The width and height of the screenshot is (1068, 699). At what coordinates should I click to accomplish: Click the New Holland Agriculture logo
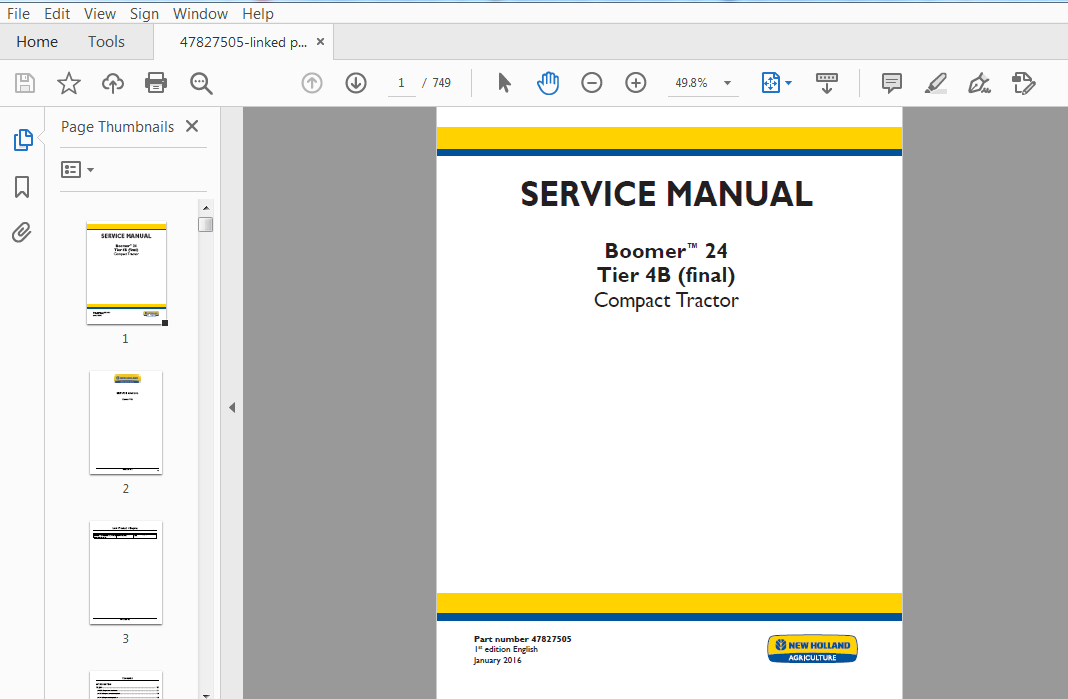[x=813, y=649]
